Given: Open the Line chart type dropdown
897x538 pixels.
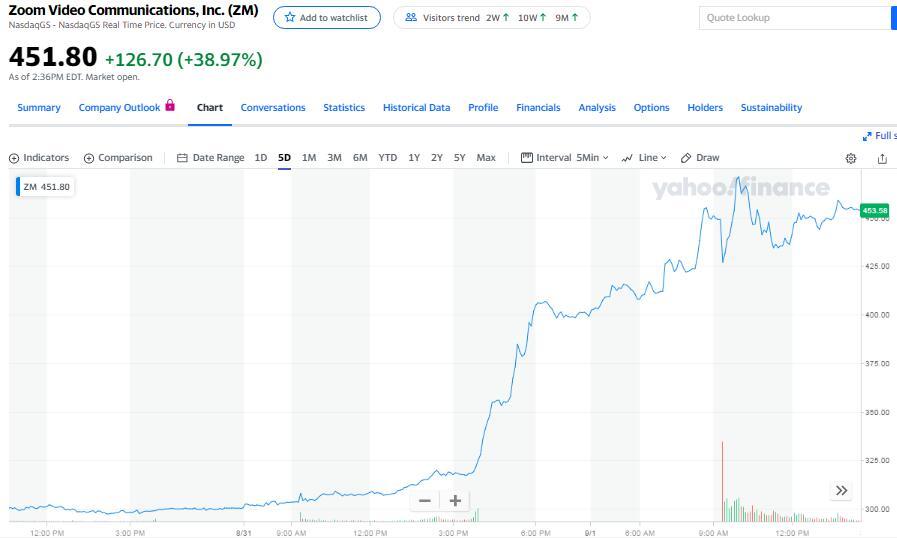Looking at the screenshot, I should click(x=644, y=158).
